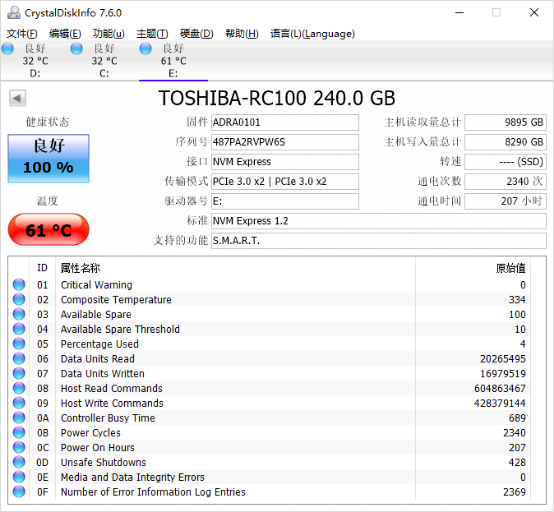Select the Critical Warning attribute name
Image resolution: width=554 pixels, height=512 pixels.
tap(96, 285)
